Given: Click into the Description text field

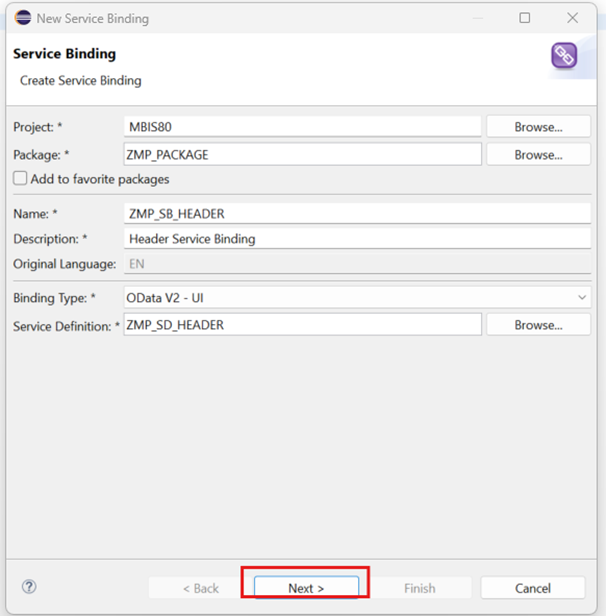Looking at the screenshot, I should [x=356, y=239].
